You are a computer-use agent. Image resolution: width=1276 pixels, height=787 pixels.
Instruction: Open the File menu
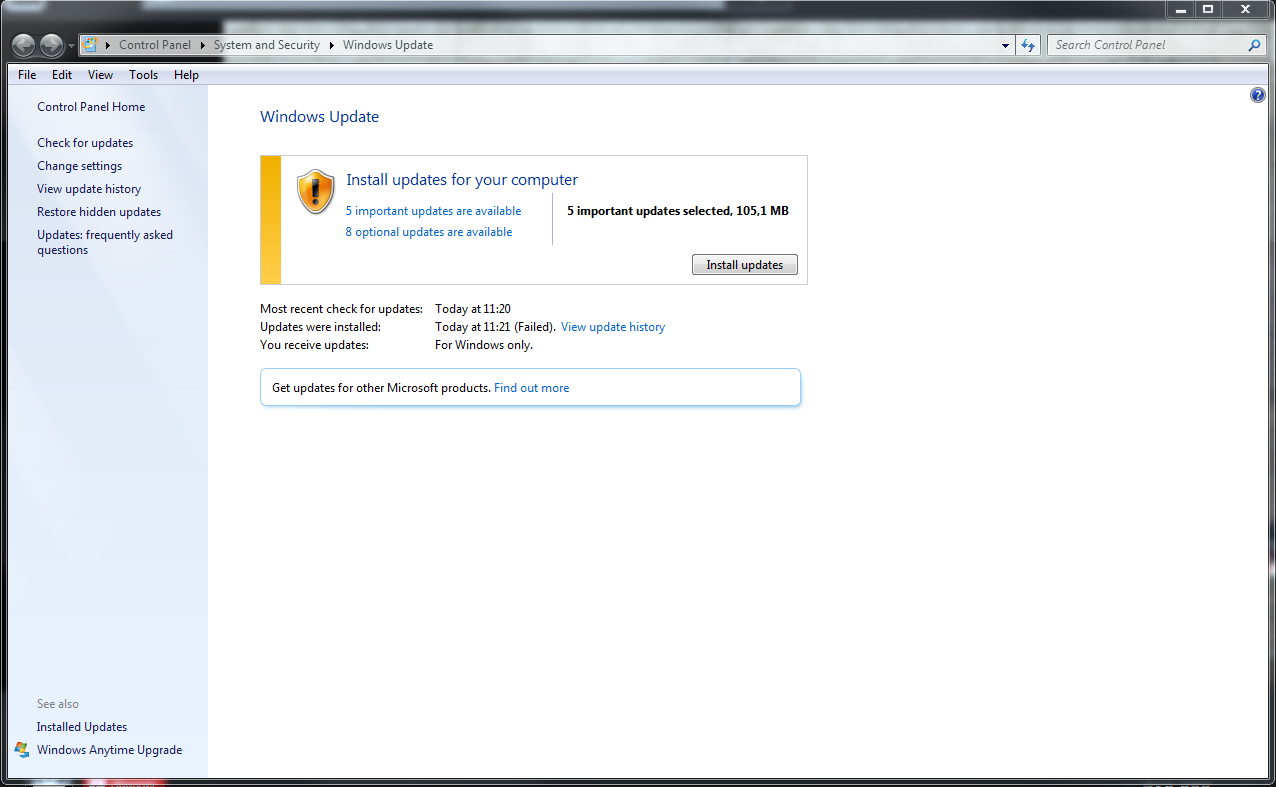27,75
